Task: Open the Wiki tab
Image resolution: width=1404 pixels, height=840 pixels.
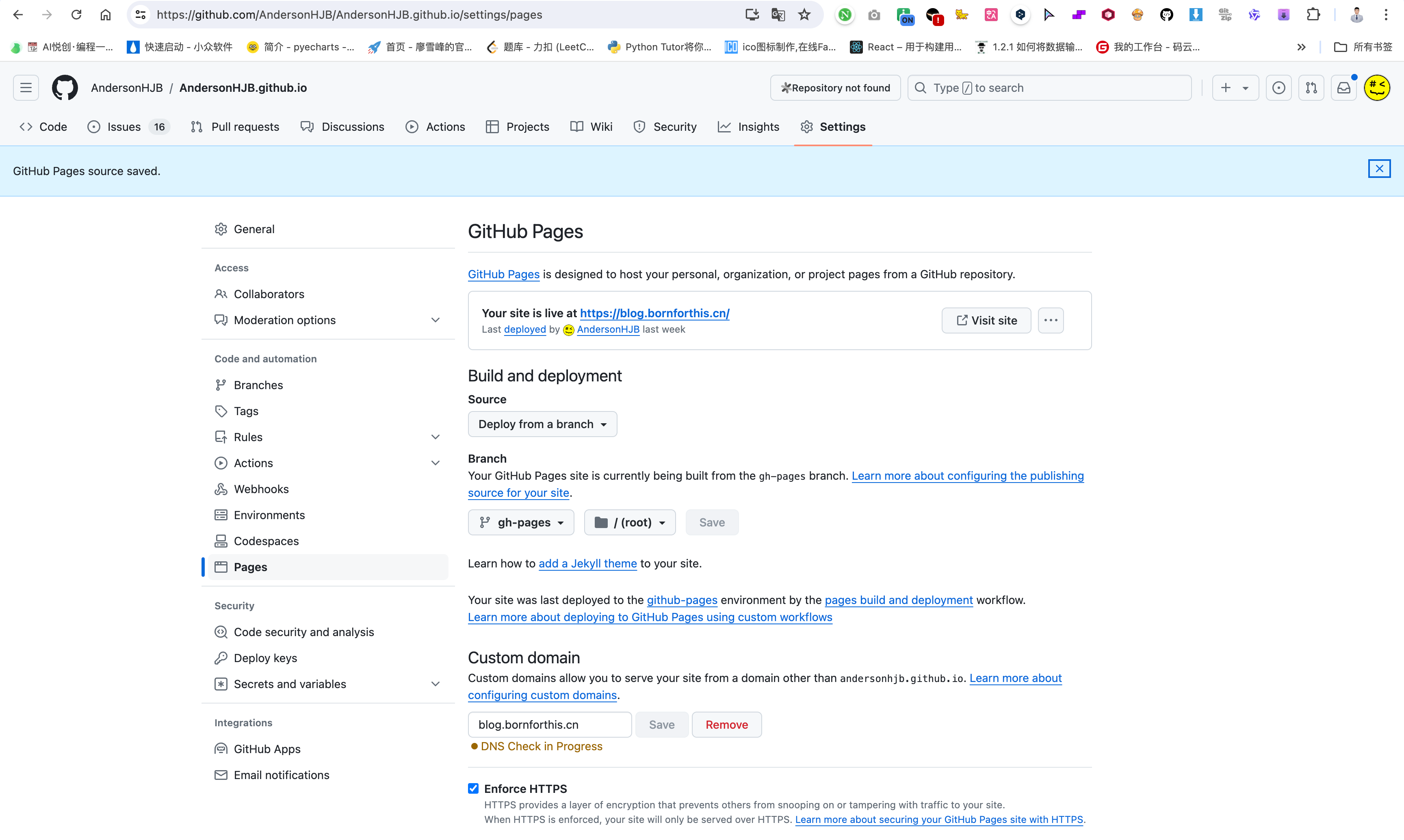Action: 591,127
